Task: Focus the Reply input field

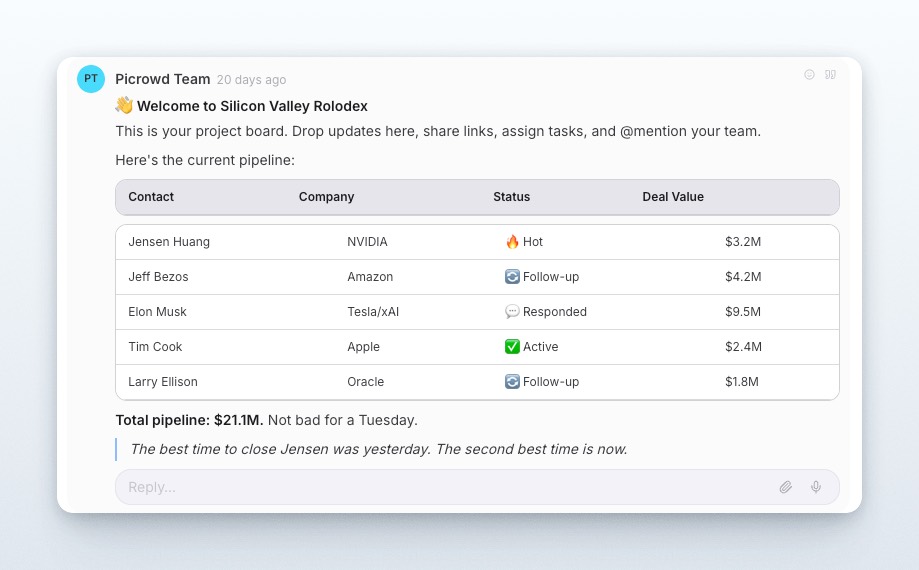Action: tap(477, 487)
